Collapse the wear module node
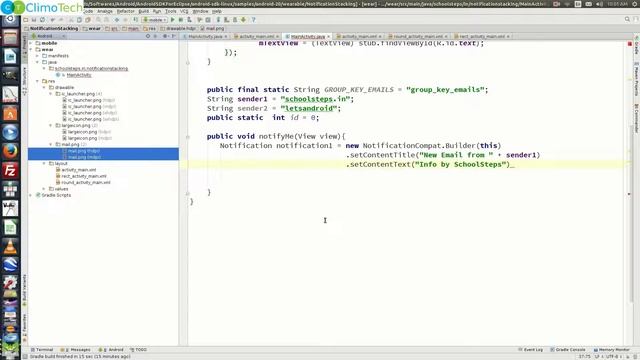The width and height of the screenshot is (640, 360). [x=31, y=49]
